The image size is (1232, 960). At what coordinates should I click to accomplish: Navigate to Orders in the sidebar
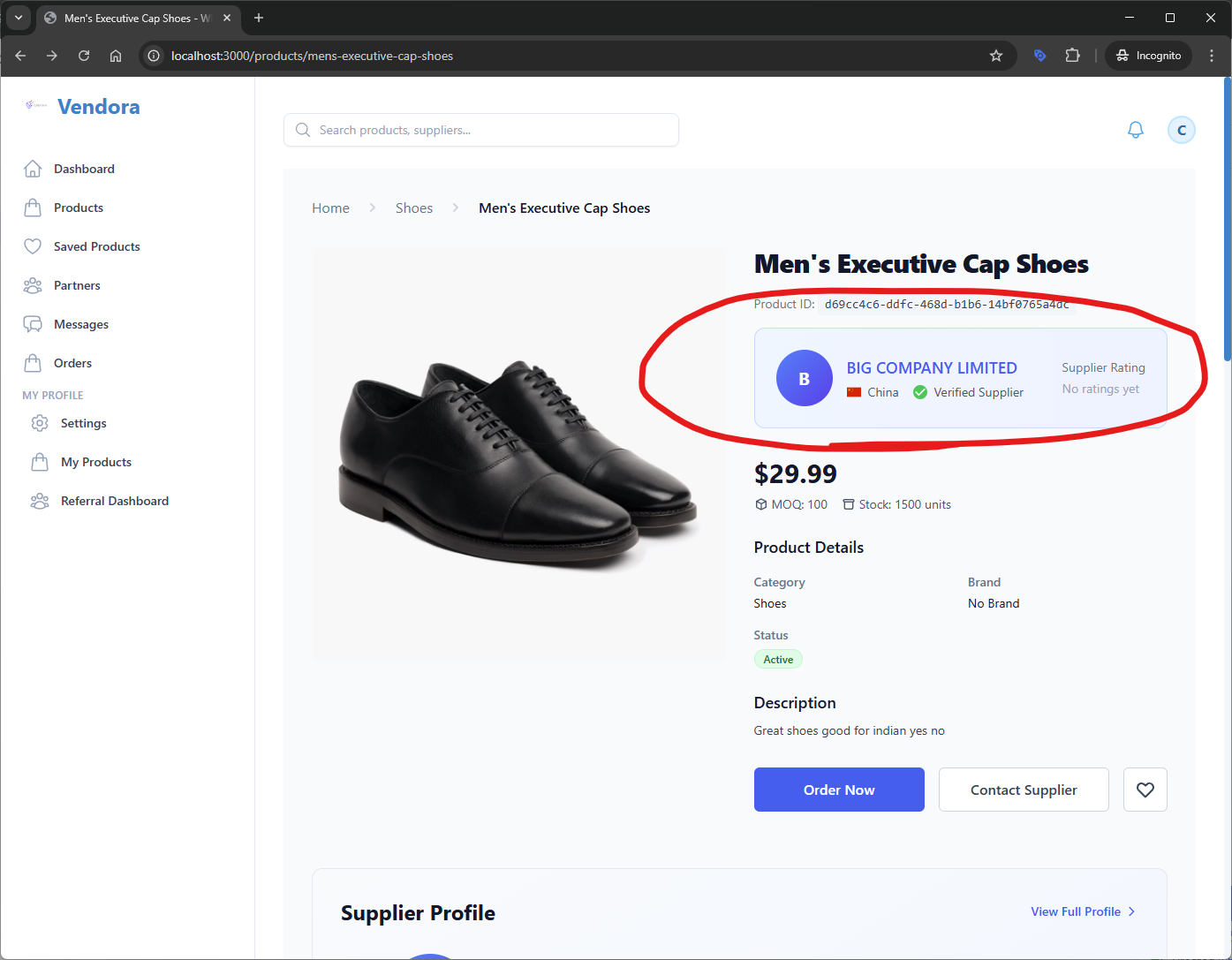point(72,363)
